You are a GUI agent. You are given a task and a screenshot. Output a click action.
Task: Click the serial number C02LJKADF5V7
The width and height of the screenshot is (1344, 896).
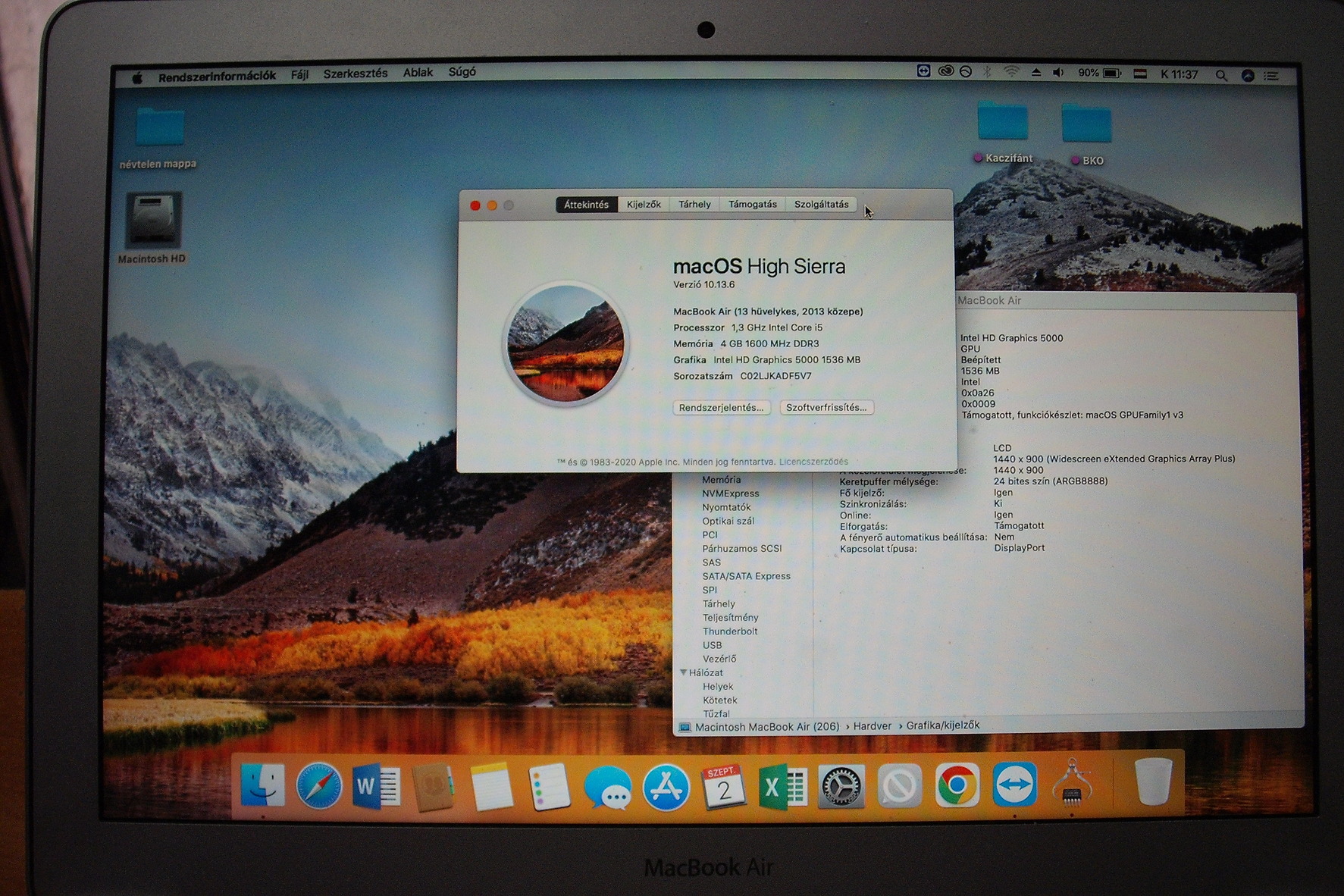(x=775, y=376)
